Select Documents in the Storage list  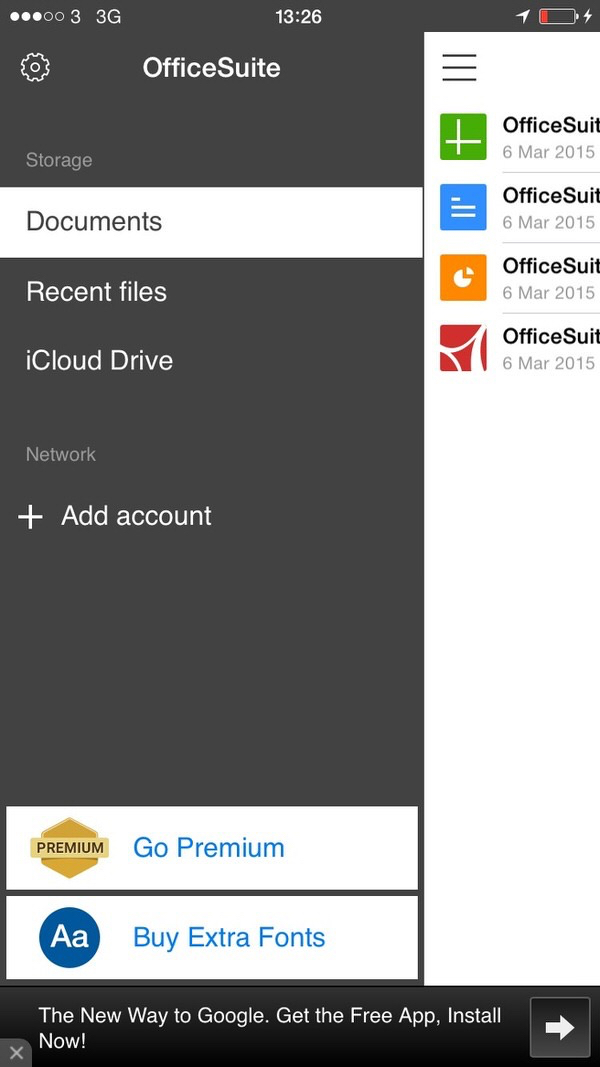211,222
